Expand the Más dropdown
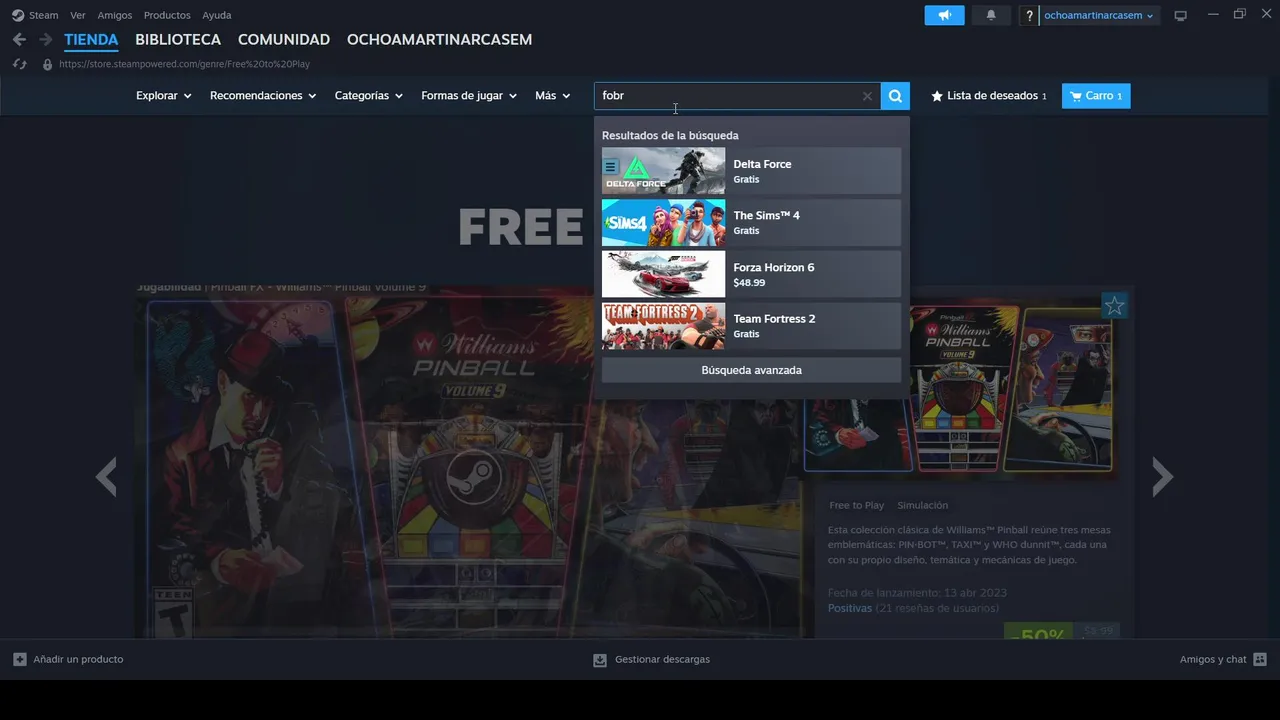This screenshot has width=1280, height=720. (x=553, y=96)
